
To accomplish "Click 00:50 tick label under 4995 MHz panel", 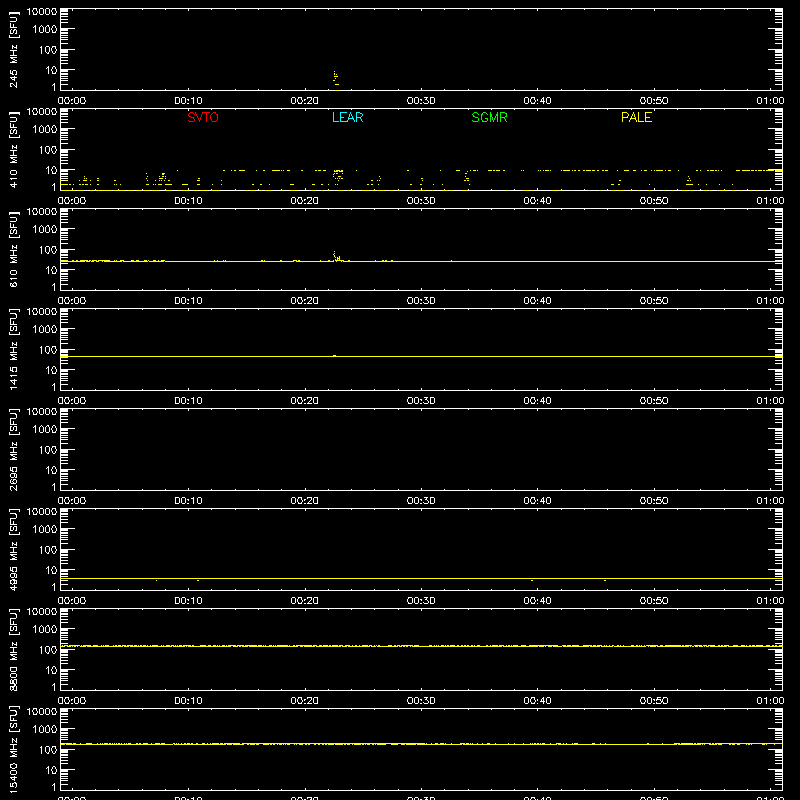I will pyautogui.click(x=654, y=601).
